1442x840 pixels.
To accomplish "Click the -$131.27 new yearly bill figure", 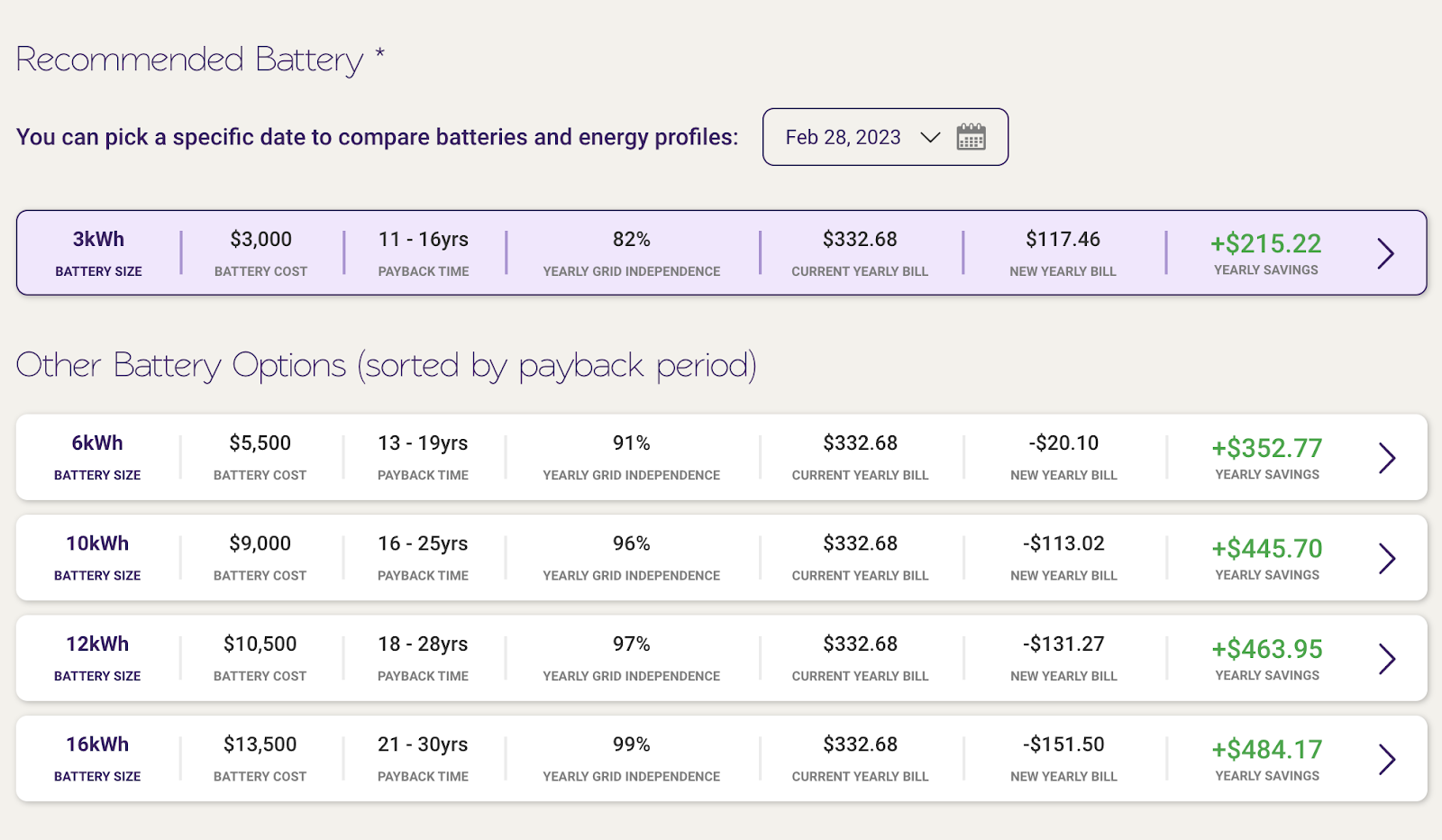I will tap(1062, 644).
